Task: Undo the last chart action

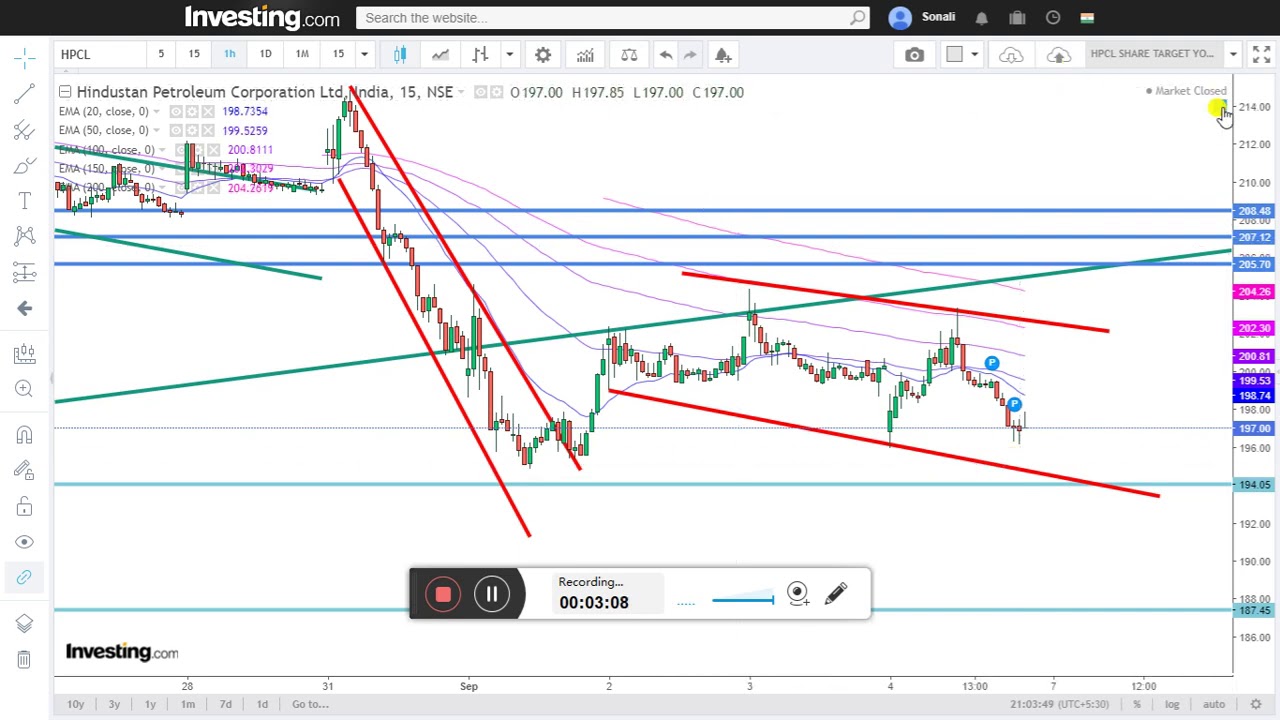Action: (x=666, y=54)
